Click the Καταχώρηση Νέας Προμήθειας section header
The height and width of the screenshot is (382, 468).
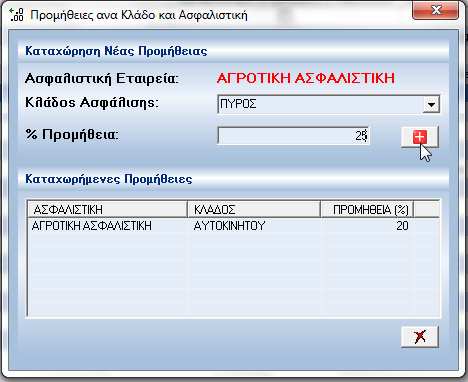(x=116, y=51)
